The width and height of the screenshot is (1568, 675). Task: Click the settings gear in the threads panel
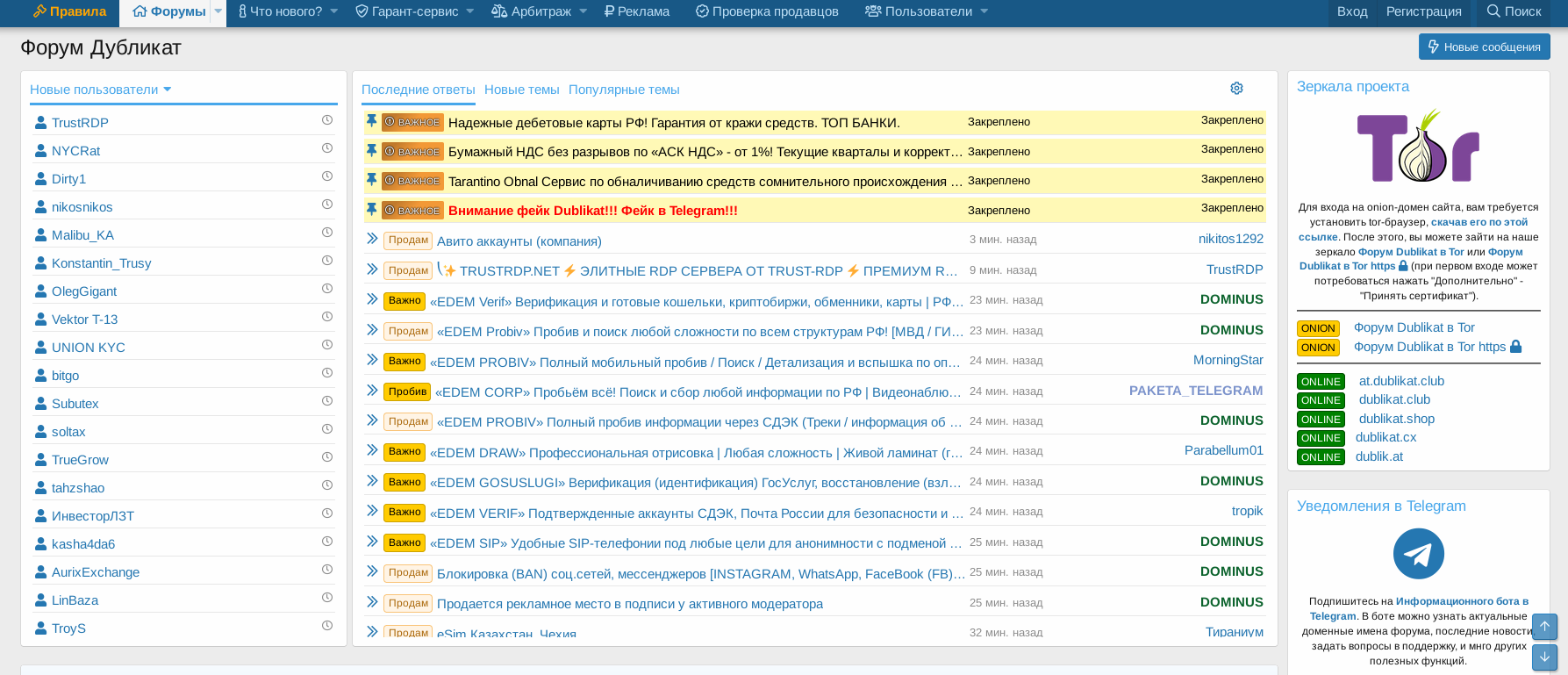click(x=1236, y=89)
